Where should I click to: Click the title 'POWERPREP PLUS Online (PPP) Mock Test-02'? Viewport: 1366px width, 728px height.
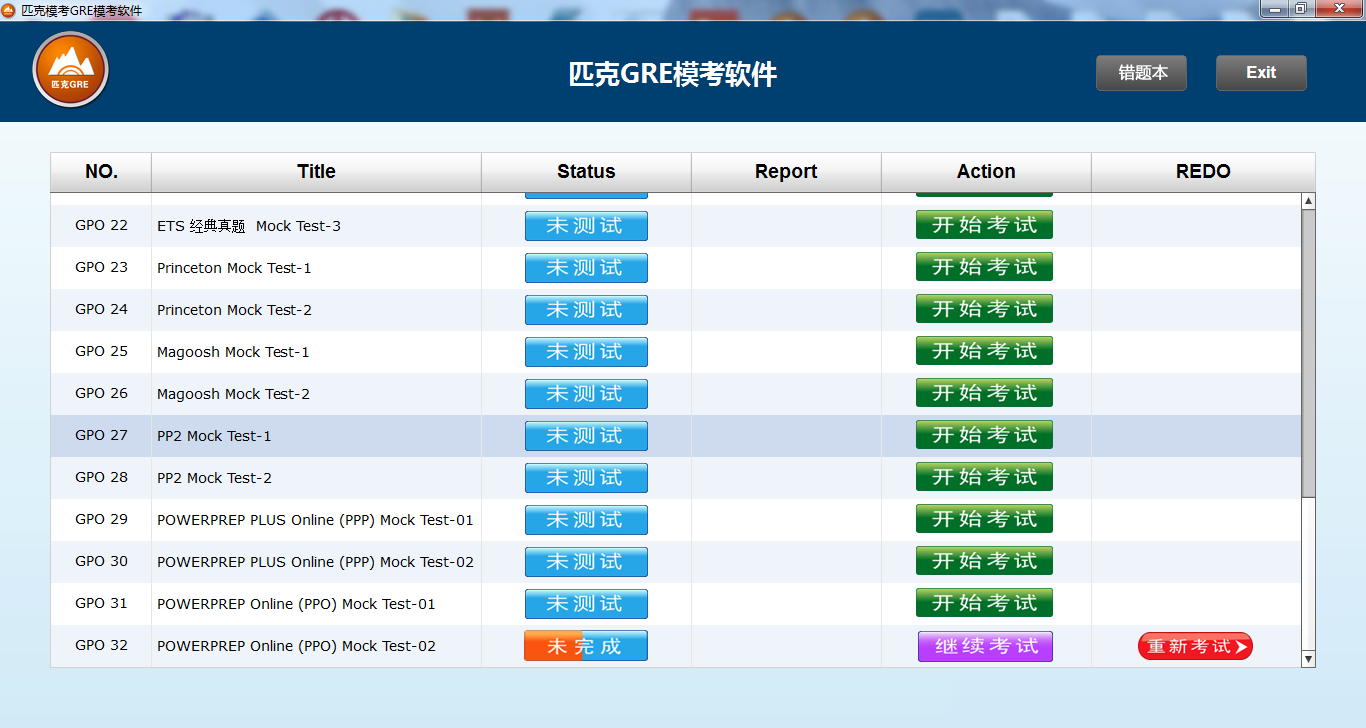pos(315,562)
